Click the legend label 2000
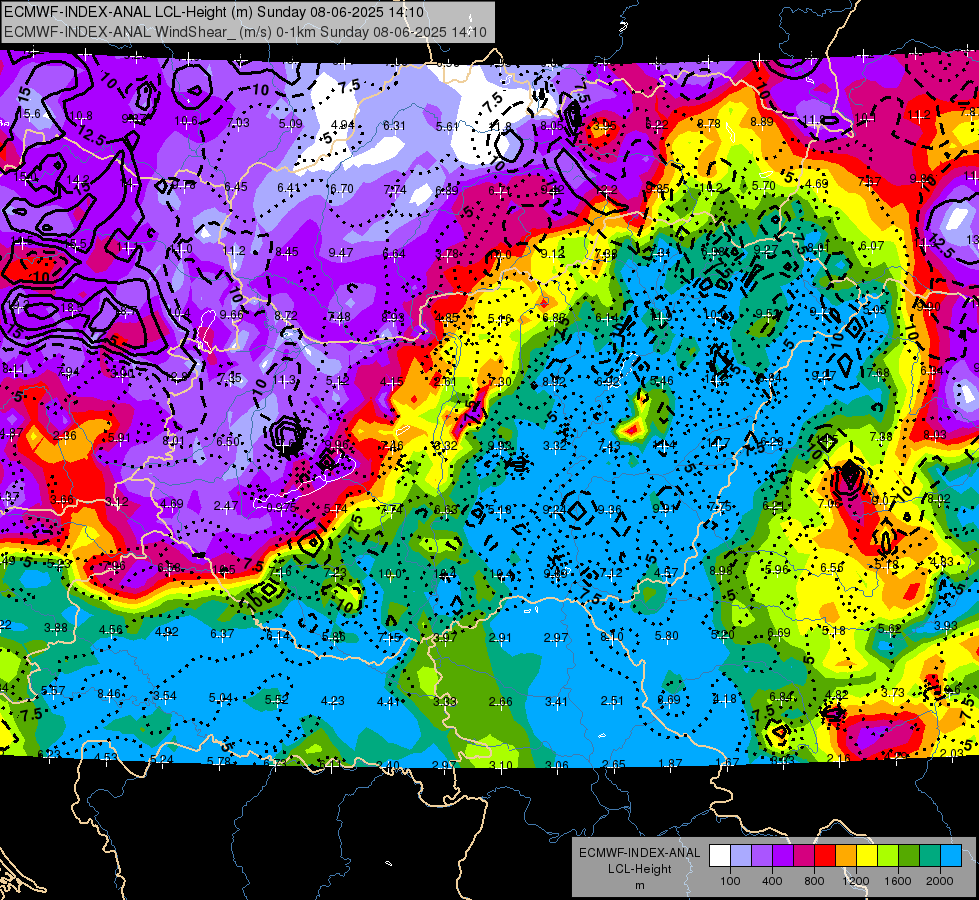Image resolution: width=979 pixels, height=900 pixels. (940, 881)
